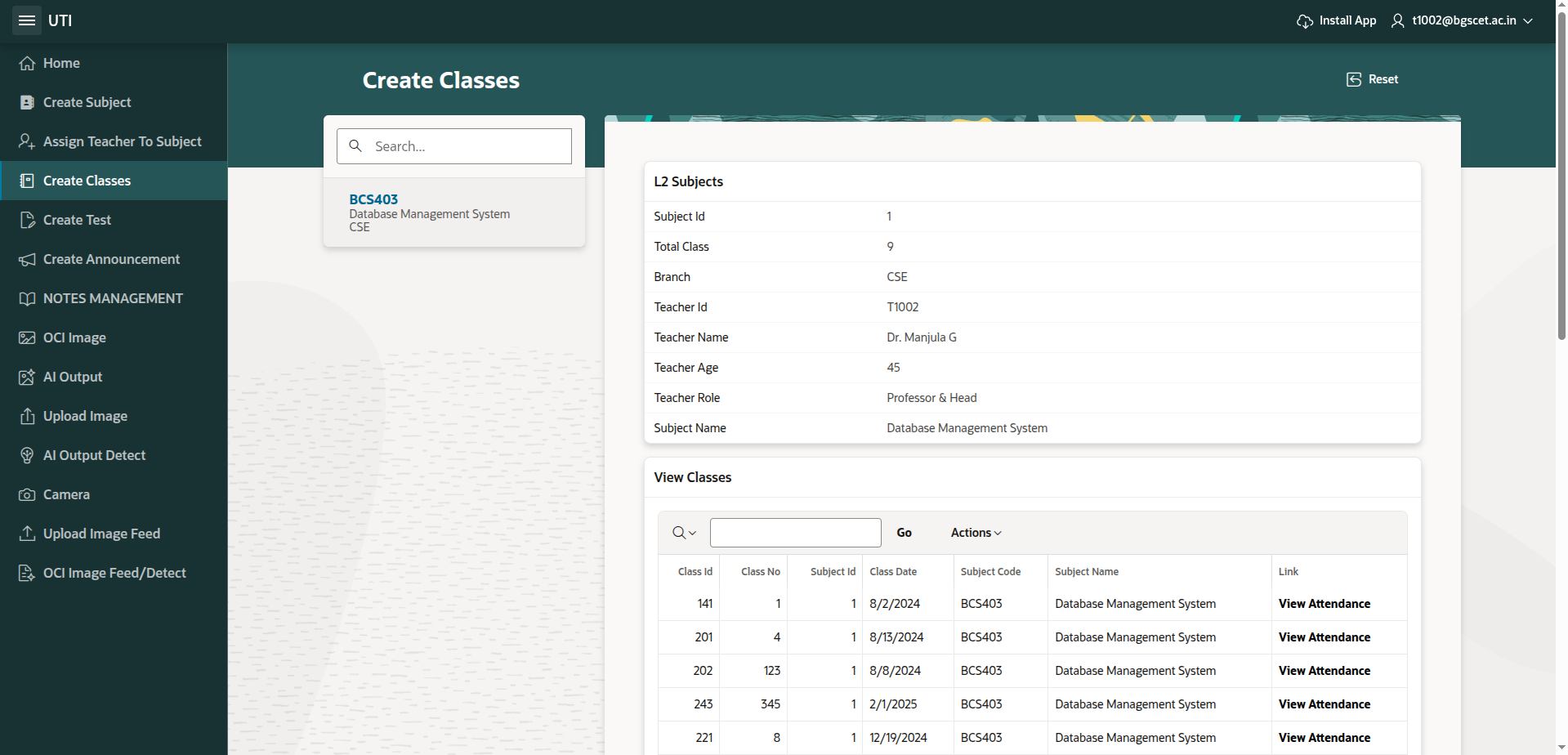Open Create Subject from sidebar
Screen dimensions: 1568x755
[x=87, y=102]
